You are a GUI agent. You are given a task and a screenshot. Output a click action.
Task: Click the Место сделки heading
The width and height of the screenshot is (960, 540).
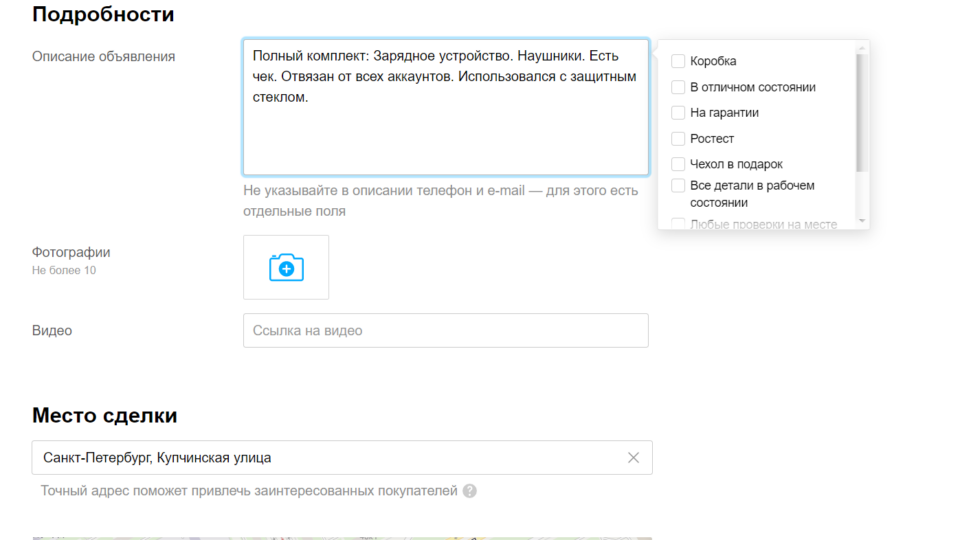tap(105, 415)
